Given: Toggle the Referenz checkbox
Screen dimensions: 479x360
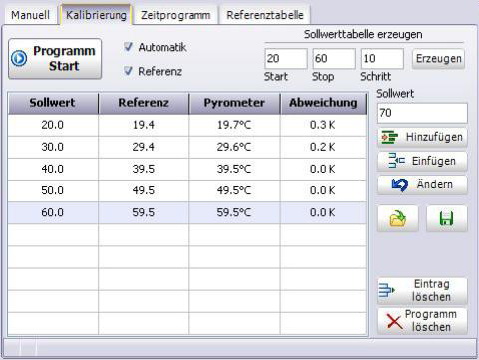Looking at the screenshot, I should (x=128, y=71).
